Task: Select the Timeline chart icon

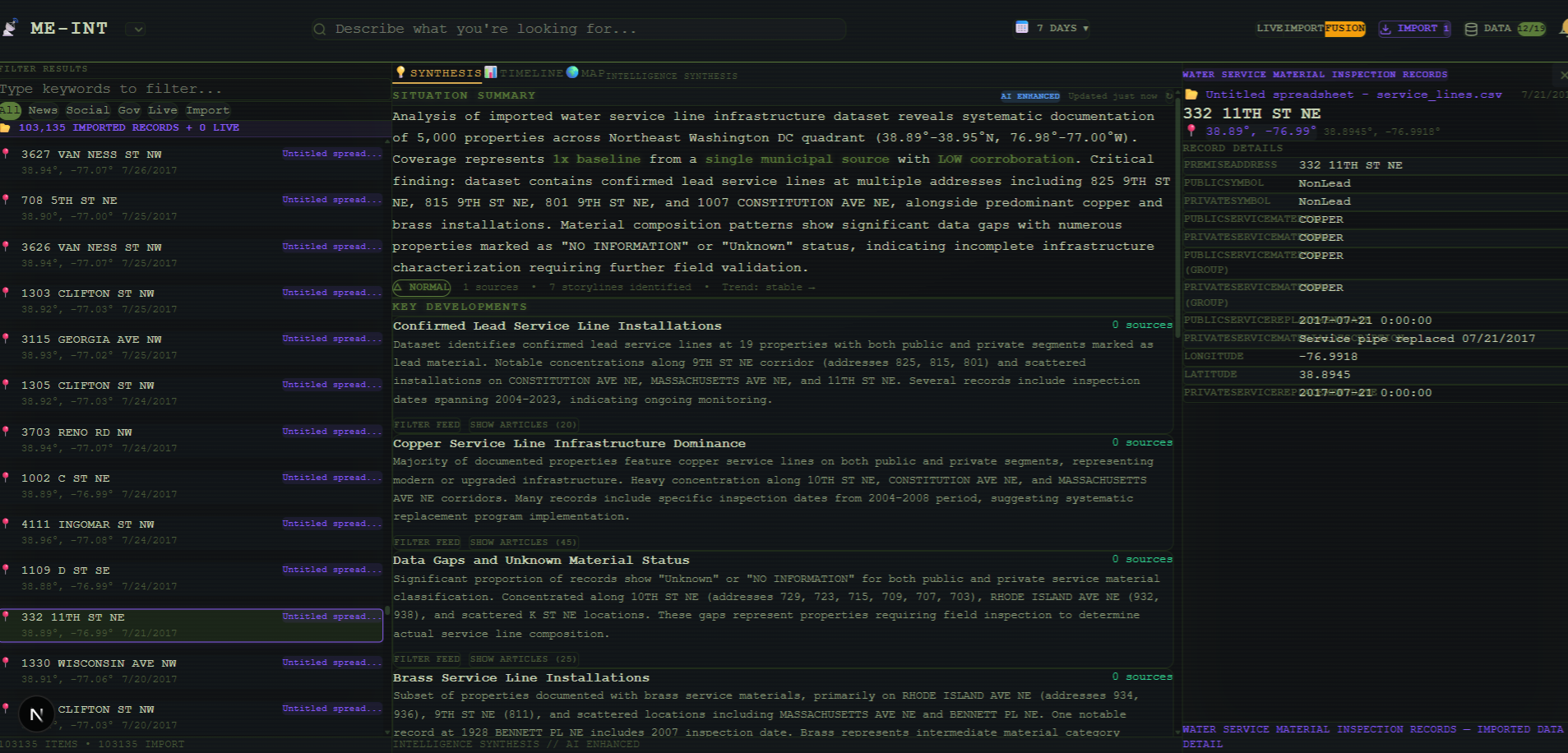Action: click(491, 73)
